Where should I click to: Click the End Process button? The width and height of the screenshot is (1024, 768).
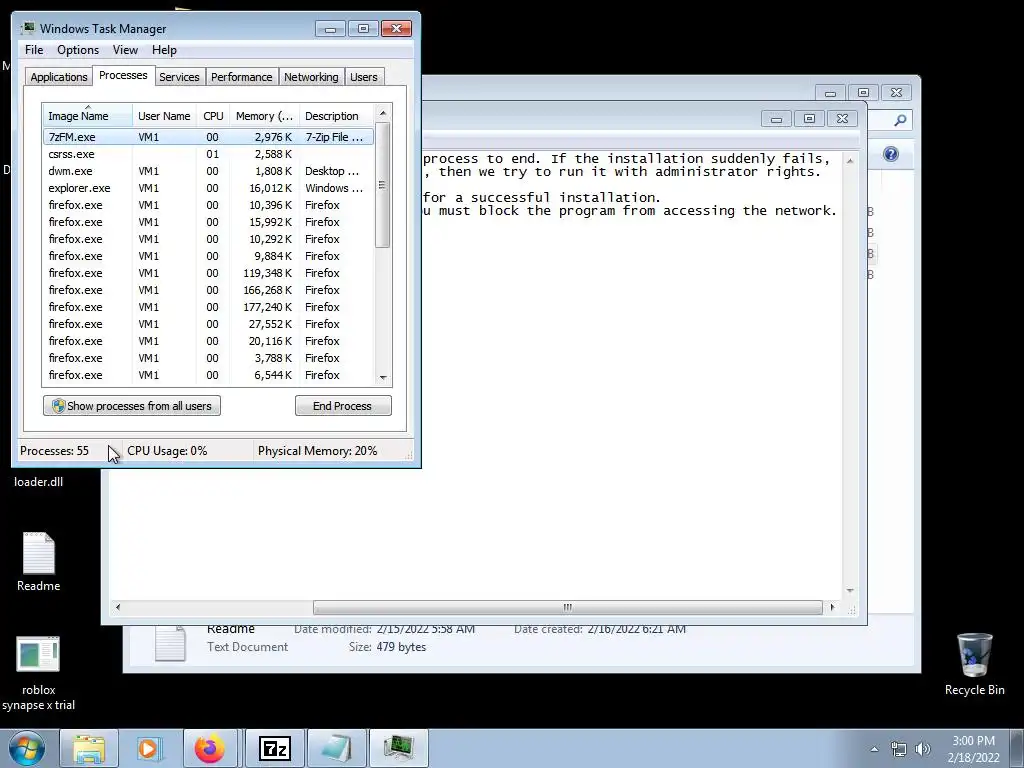click(x=343, y=406)
